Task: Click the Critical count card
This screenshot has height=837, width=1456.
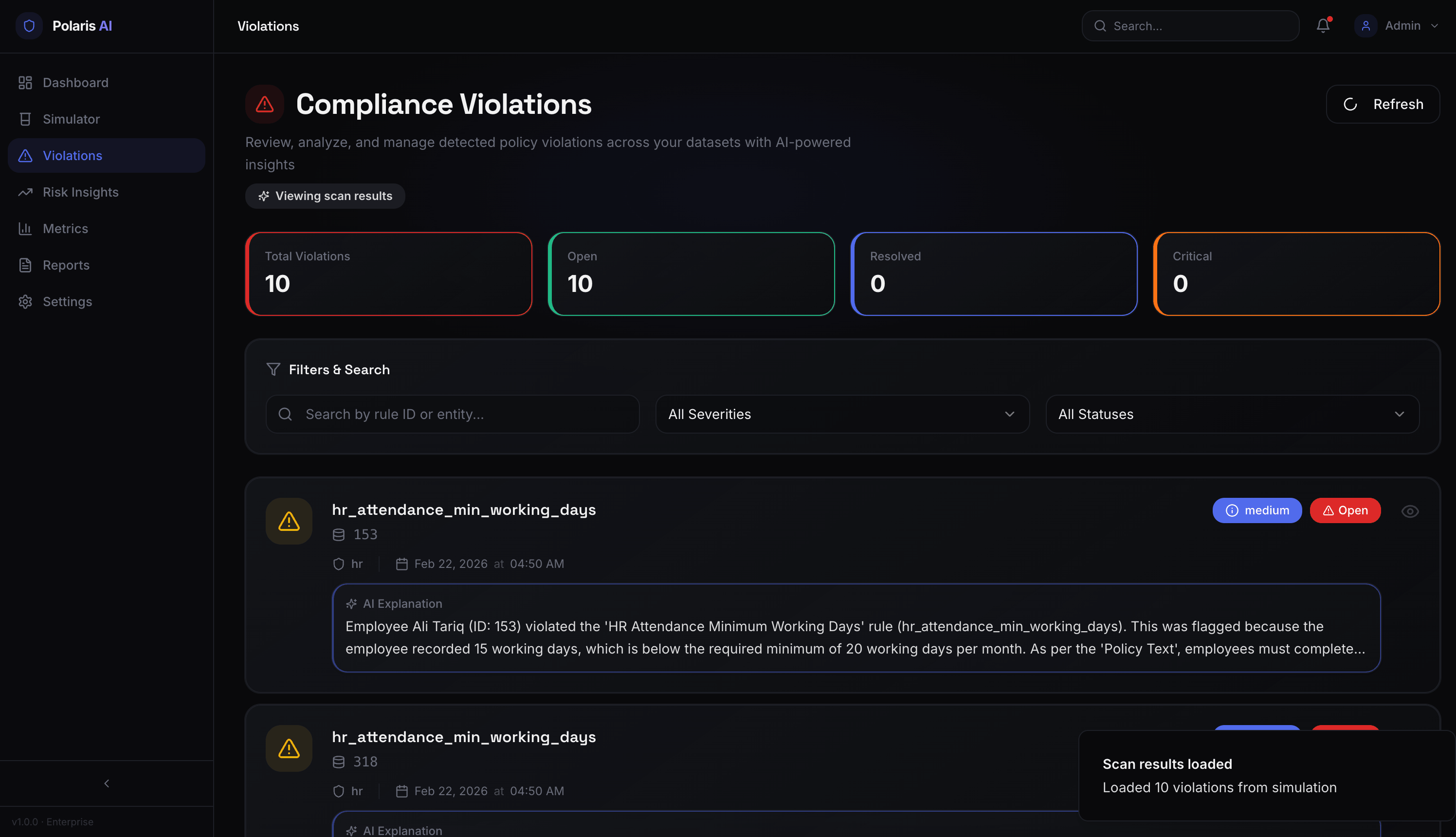Action: [1296, 273]
